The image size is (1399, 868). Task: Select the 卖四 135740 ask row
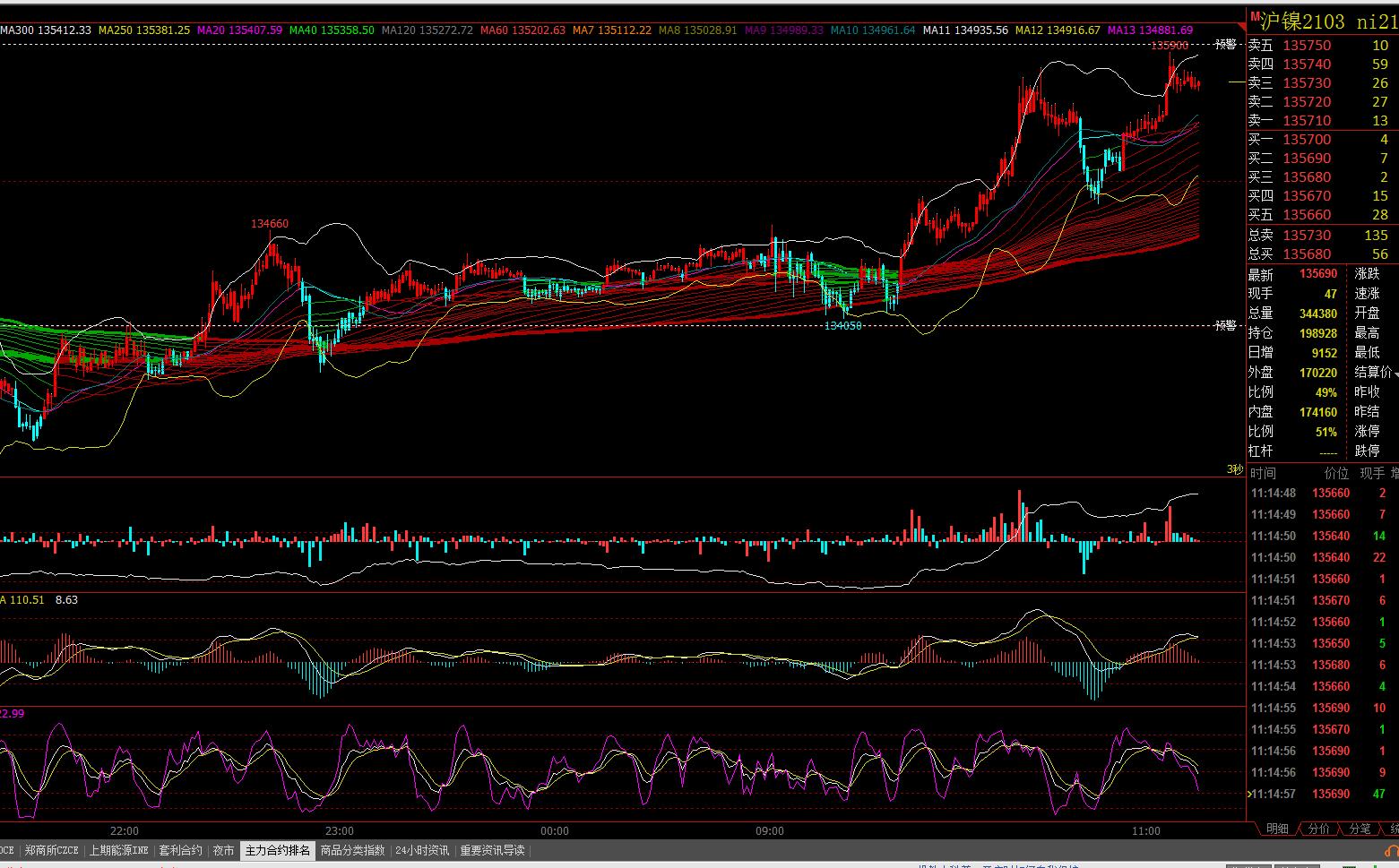1322,64
